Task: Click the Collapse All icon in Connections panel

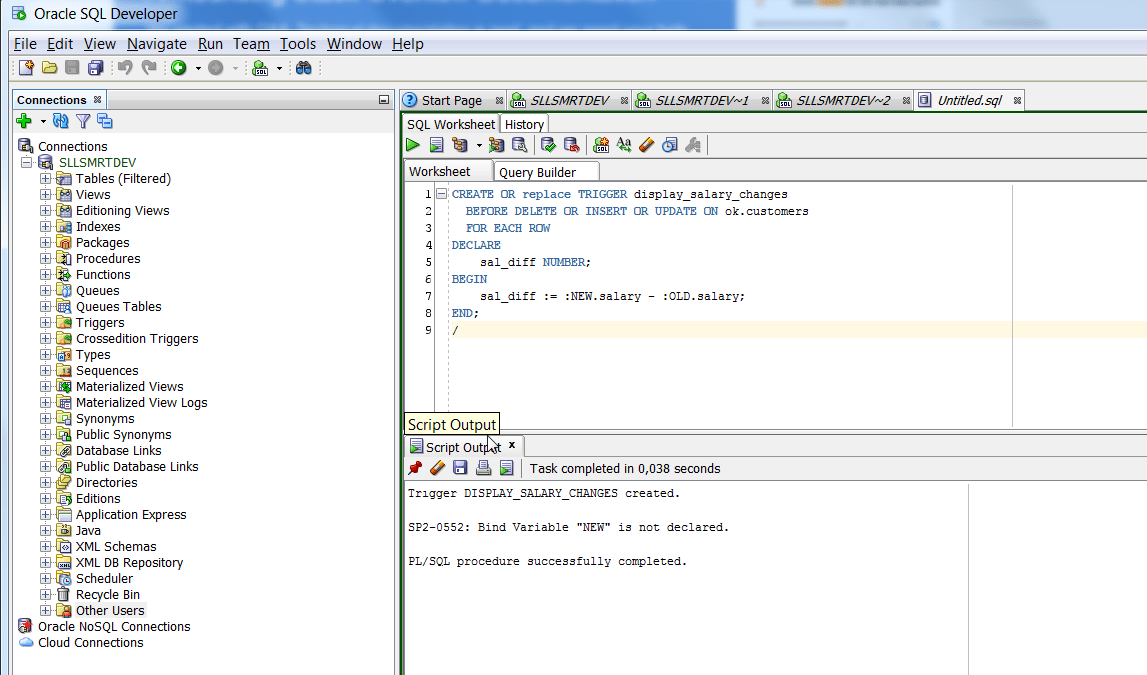Action: 105,121
